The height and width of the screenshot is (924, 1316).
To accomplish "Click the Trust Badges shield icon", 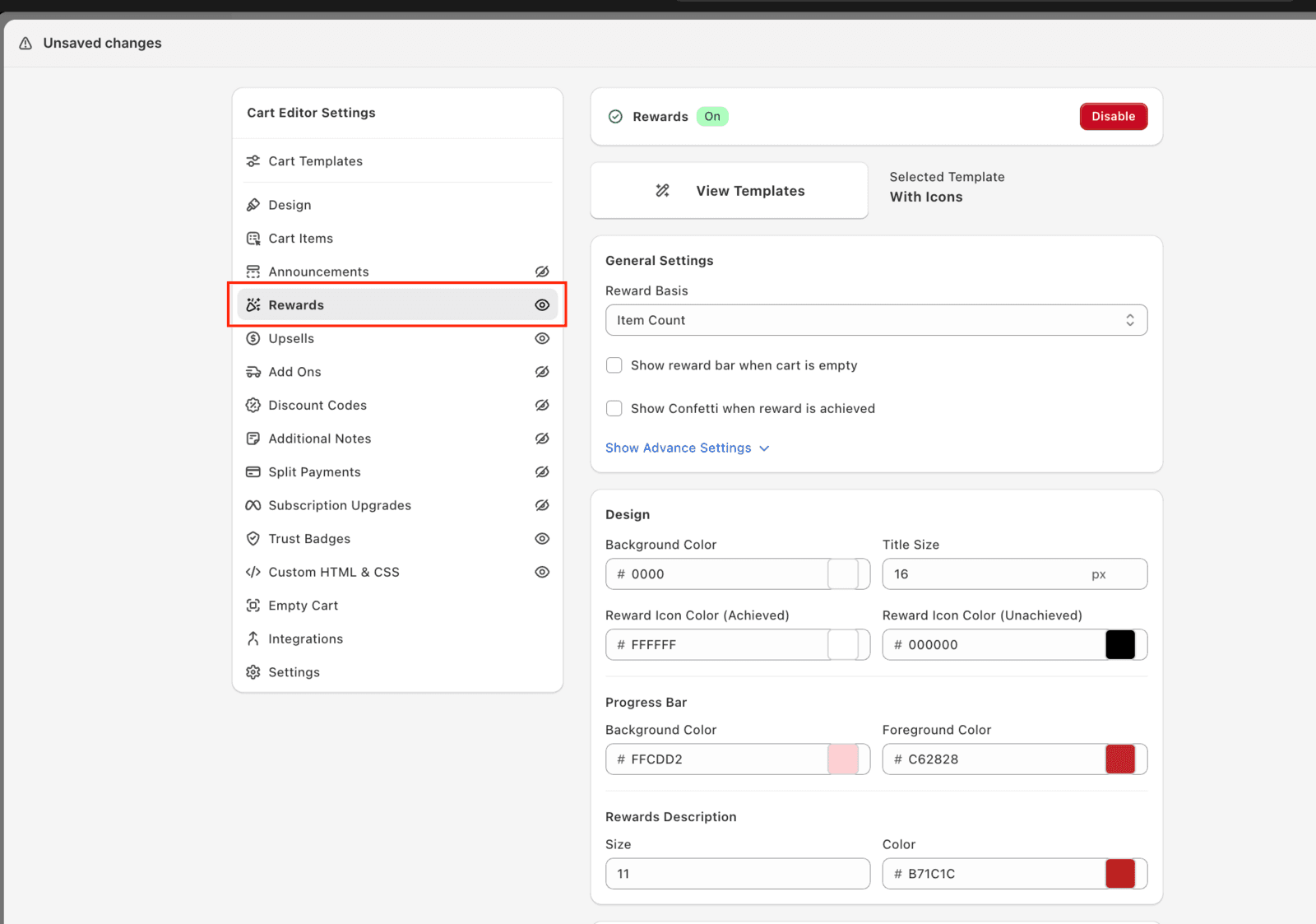I will point(253,539).
